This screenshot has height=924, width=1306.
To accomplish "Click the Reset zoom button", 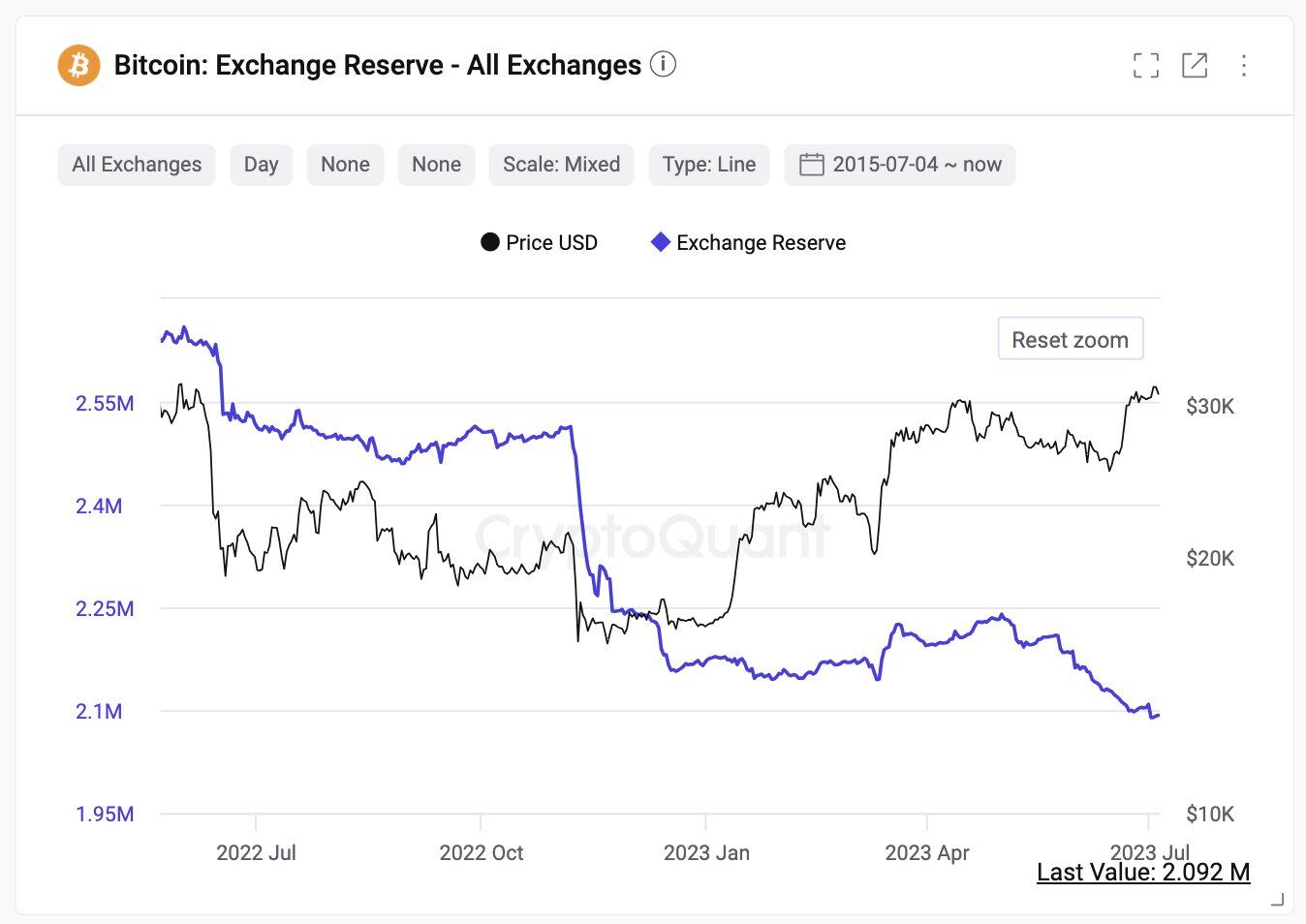I will 1071,339.
